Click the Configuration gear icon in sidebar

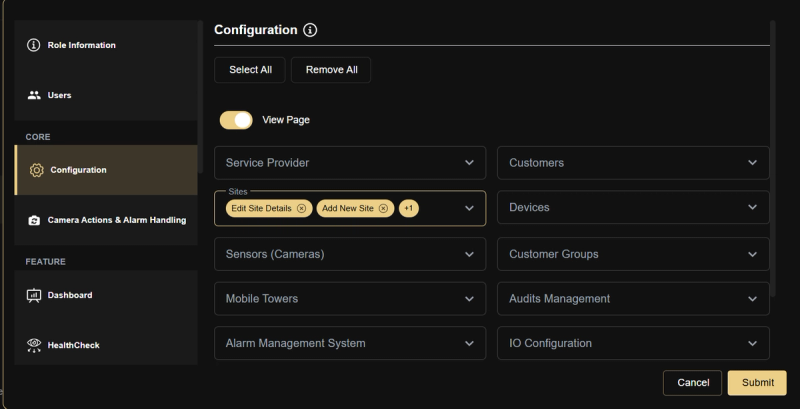(37, 170)
